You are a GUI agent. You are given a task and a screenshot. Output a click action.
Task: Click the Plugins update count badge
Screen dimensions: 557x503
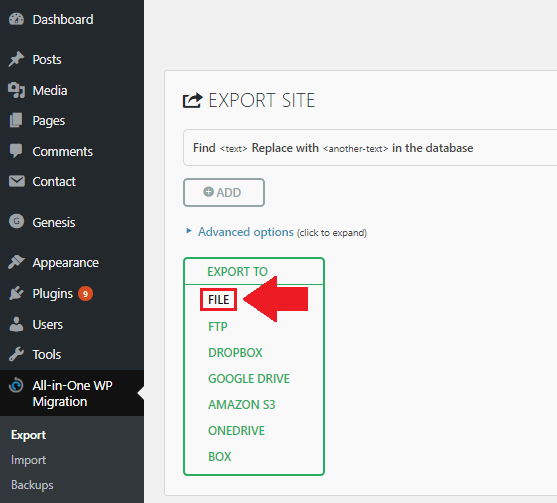click(85, 294)
